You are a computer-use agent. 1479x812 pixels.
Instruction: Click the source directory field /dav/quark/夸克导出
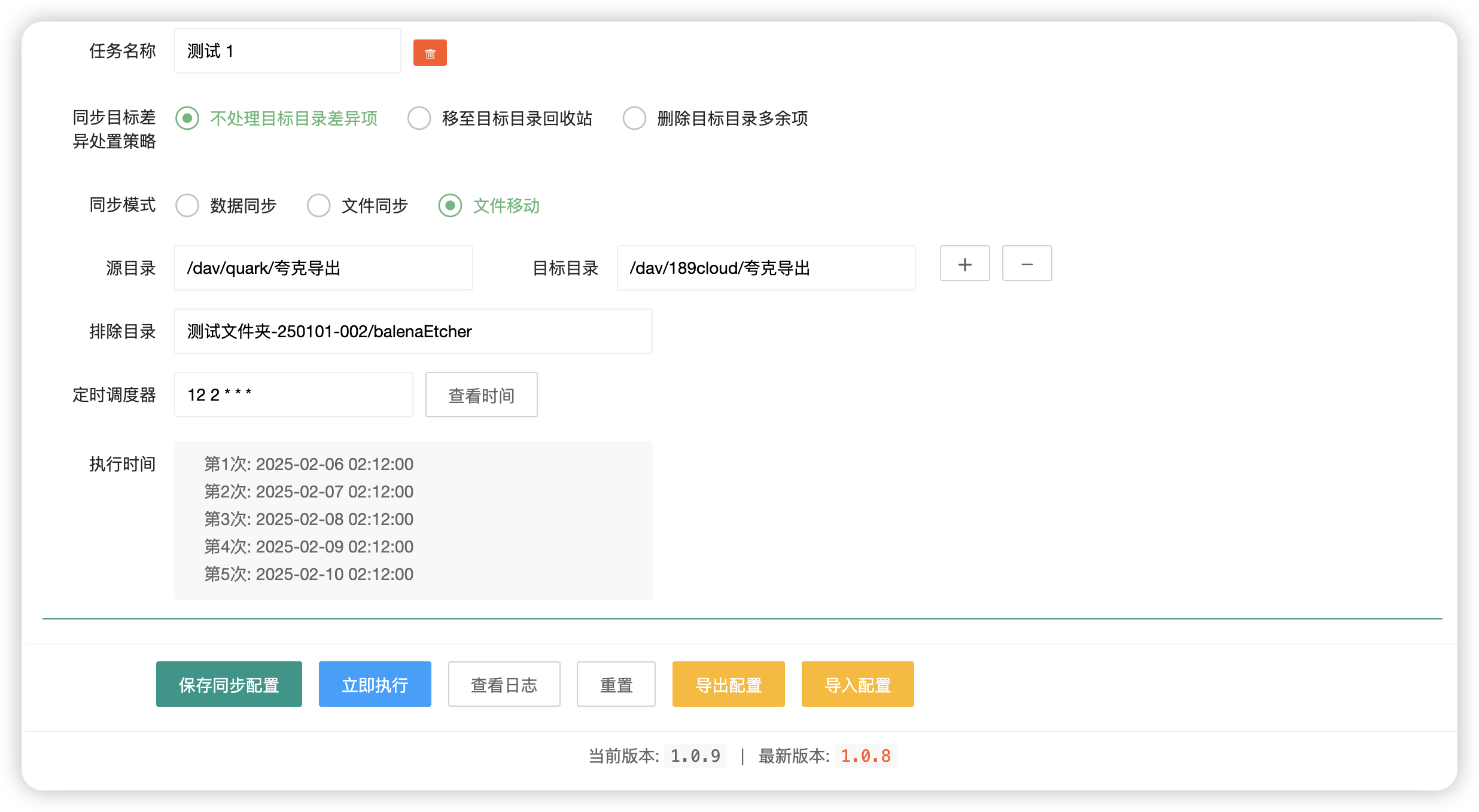(323, 268)
